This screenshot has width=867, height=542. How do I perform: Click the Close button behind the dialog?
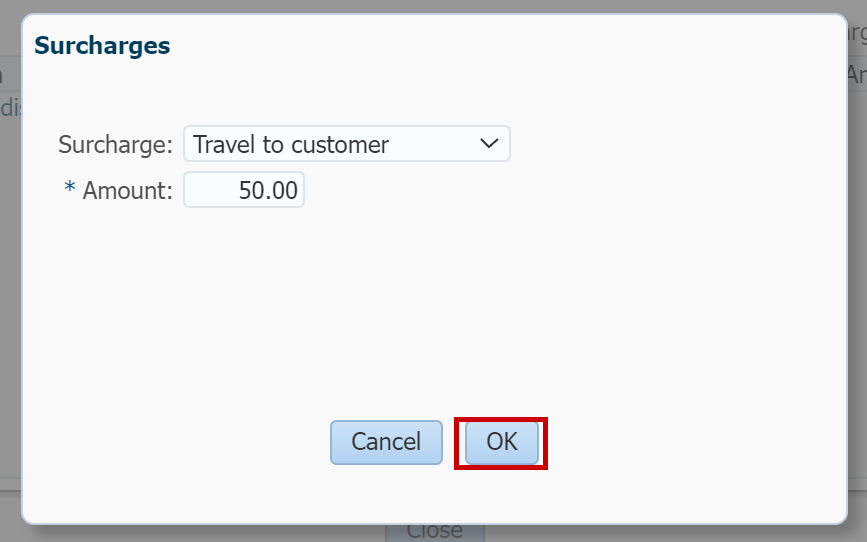tap(434, 530)
